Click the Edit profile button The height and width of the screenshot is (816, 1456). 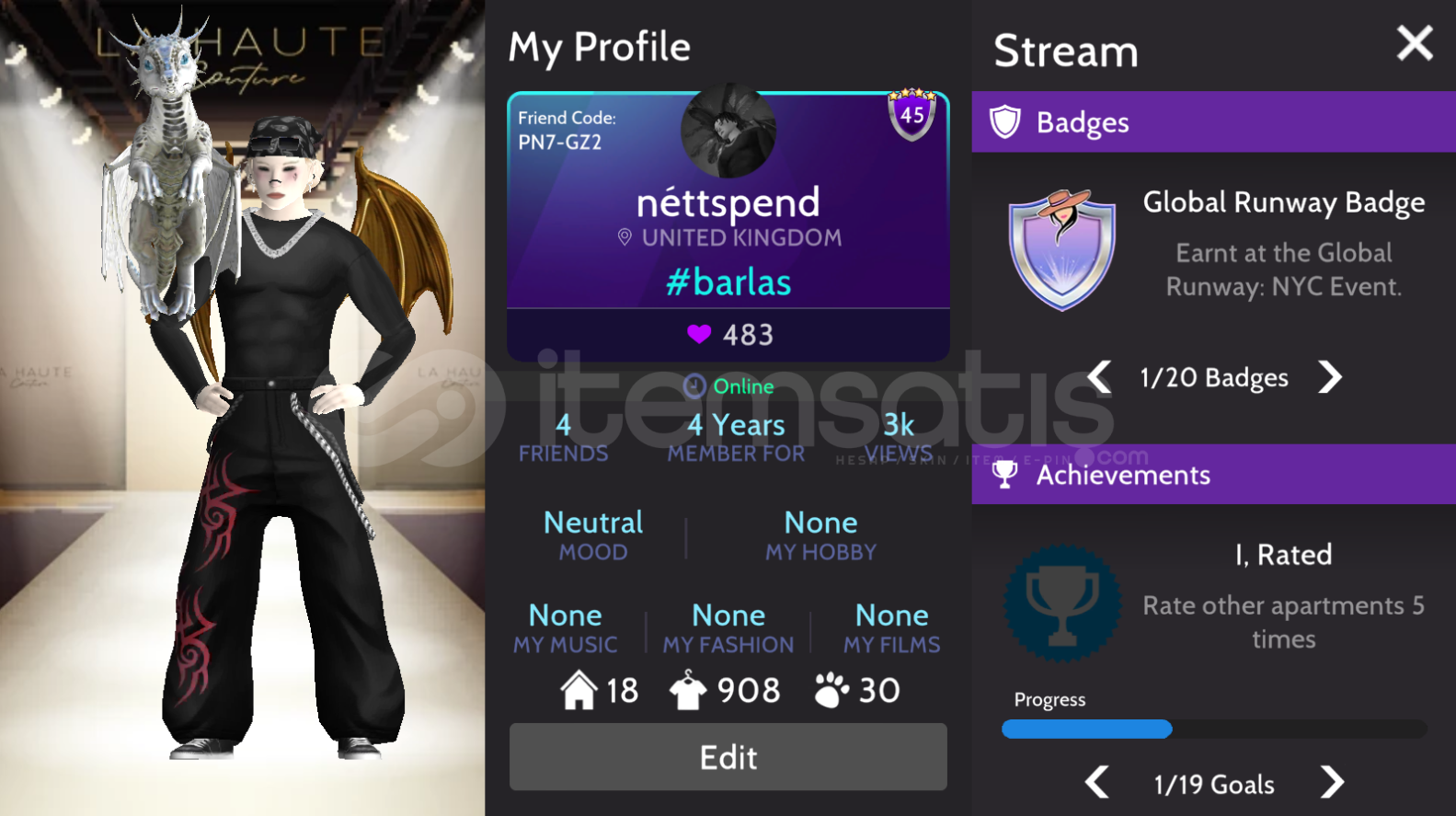coord(728,757)
